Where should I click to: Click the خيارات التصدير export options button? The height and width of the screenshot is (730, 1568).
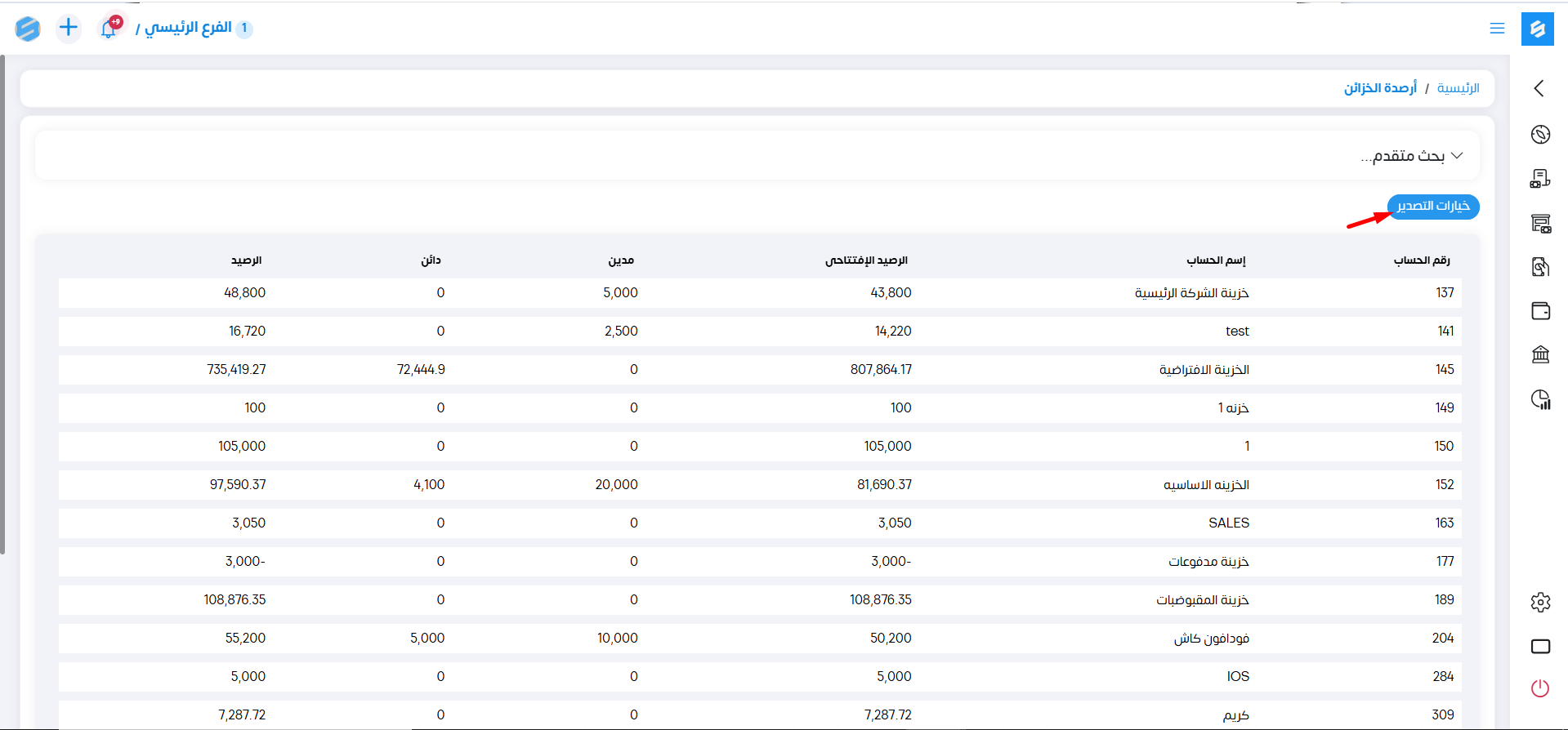point(1433,206)
